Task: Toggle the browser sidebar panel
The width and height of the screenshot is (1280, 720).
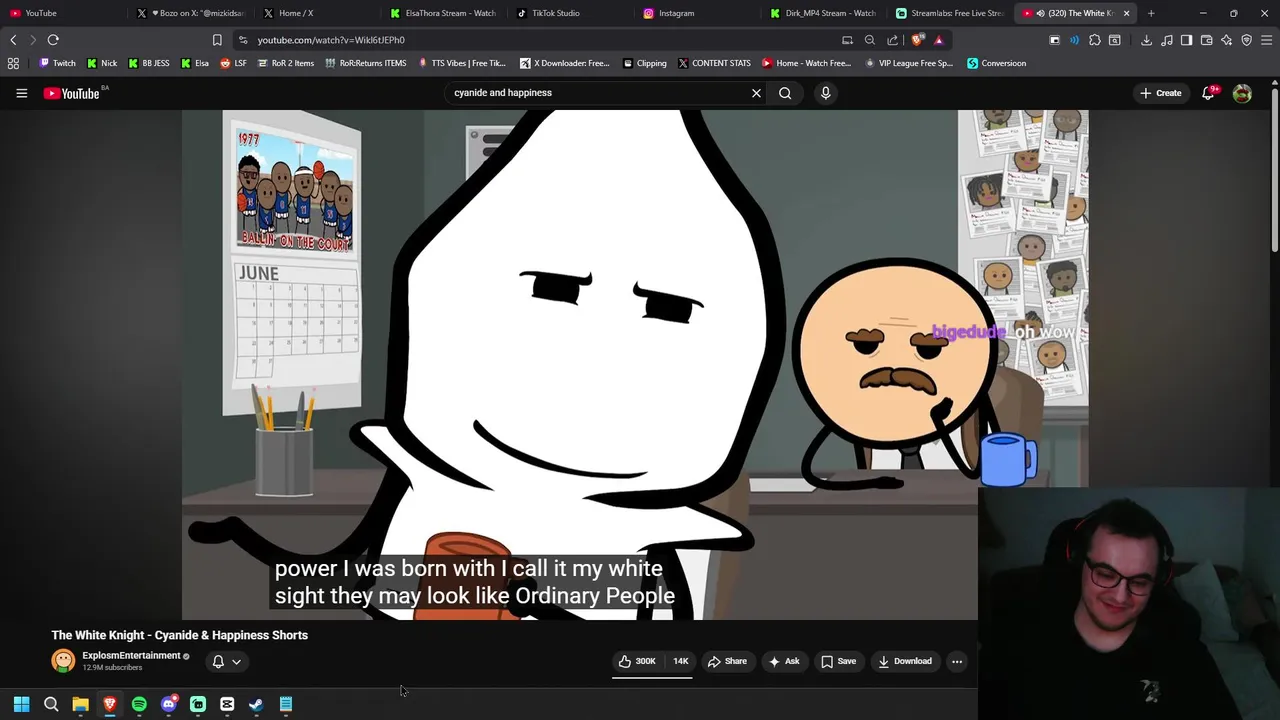Action: (x=1186, y=40)
